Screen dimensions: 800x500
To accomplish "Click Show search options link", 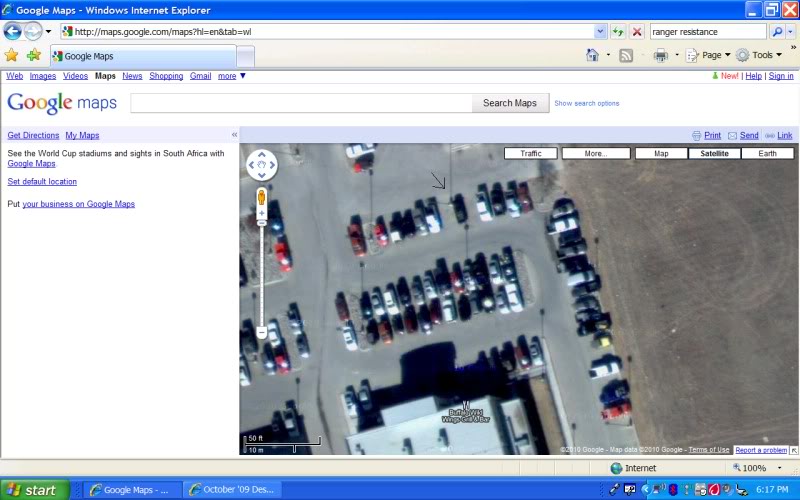I will pyautogui.click(x=587, y=103).
